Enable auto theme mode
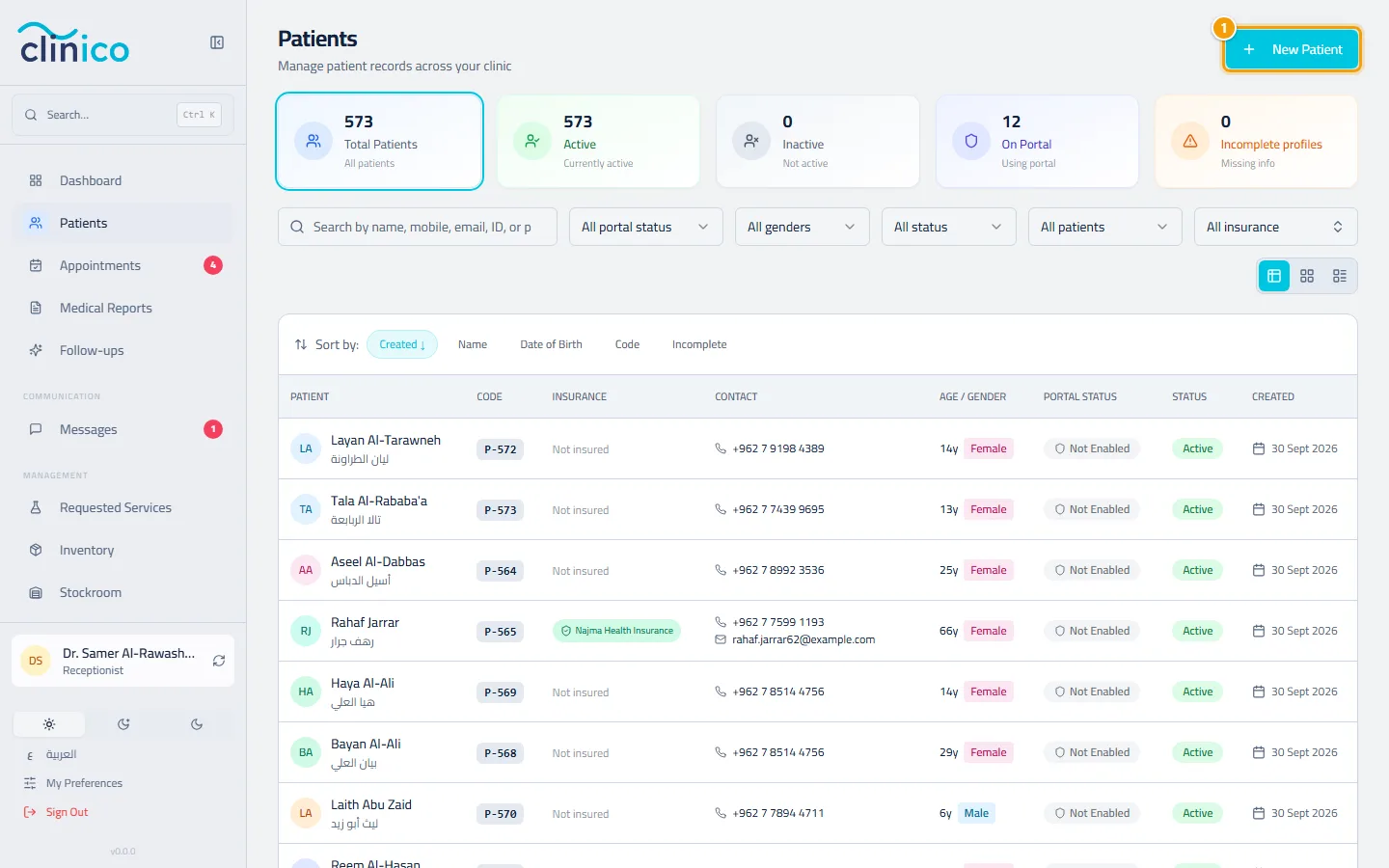The image size is (1389, 868). [x=123, y=724]
